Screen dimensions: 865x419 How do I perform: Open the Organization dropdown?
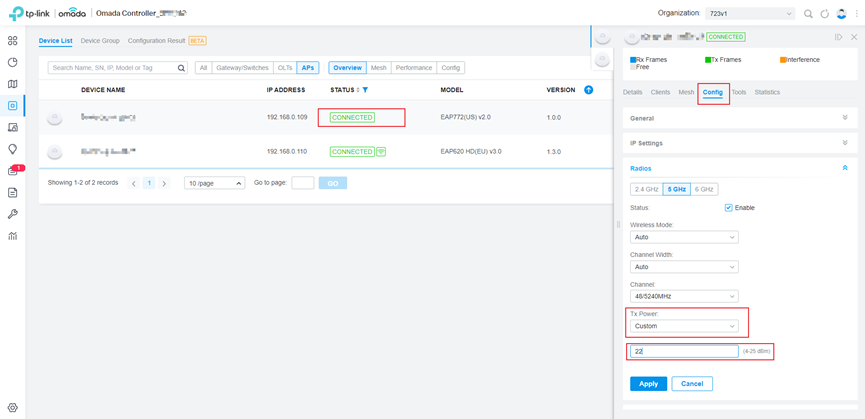point(750,14)
